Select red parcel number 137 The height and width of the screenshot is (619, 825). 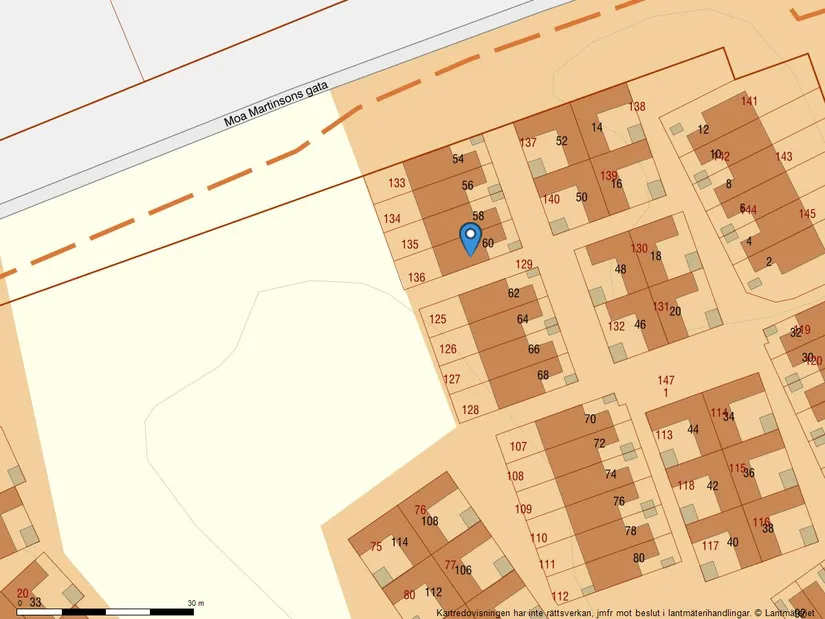tap(528, 143)
